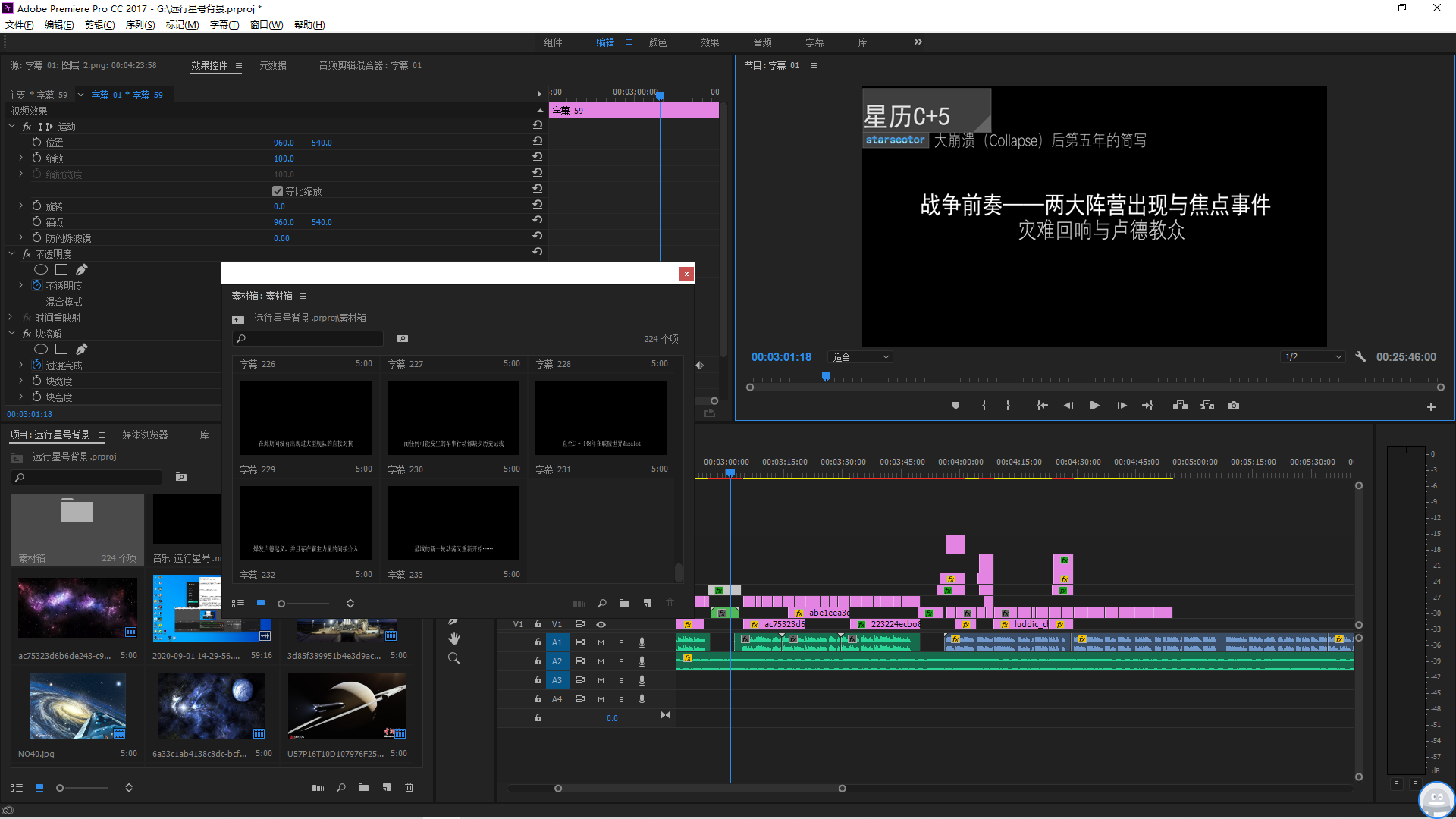Switch to 效果 workspace tab

coord(710,42)
